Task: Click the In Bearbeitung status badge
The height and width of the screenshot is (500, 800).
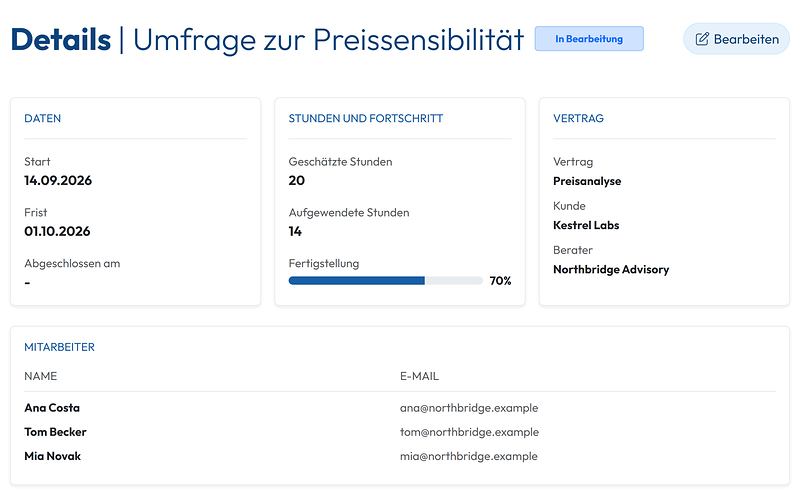Action: [589, 39]
